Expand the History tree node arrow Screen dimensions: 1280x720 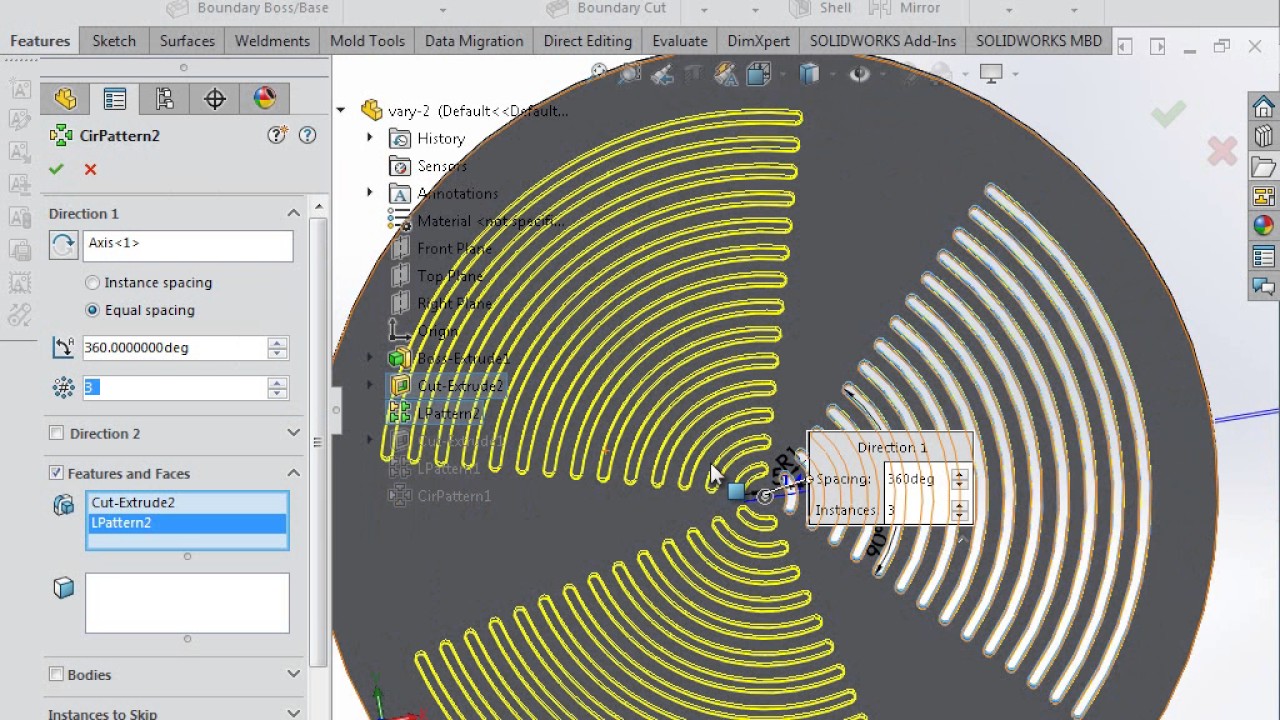(370, 138)
